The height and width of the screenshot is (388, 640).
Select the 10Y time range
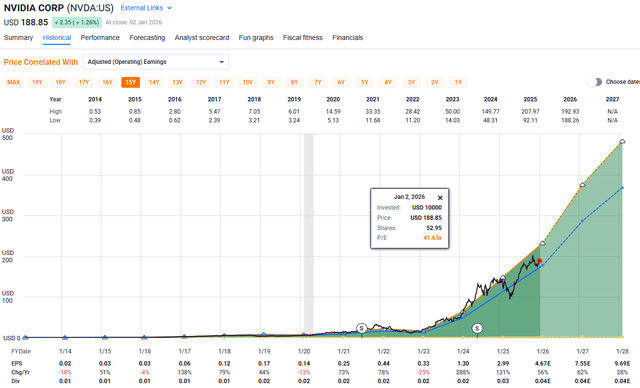coord(248,82)
